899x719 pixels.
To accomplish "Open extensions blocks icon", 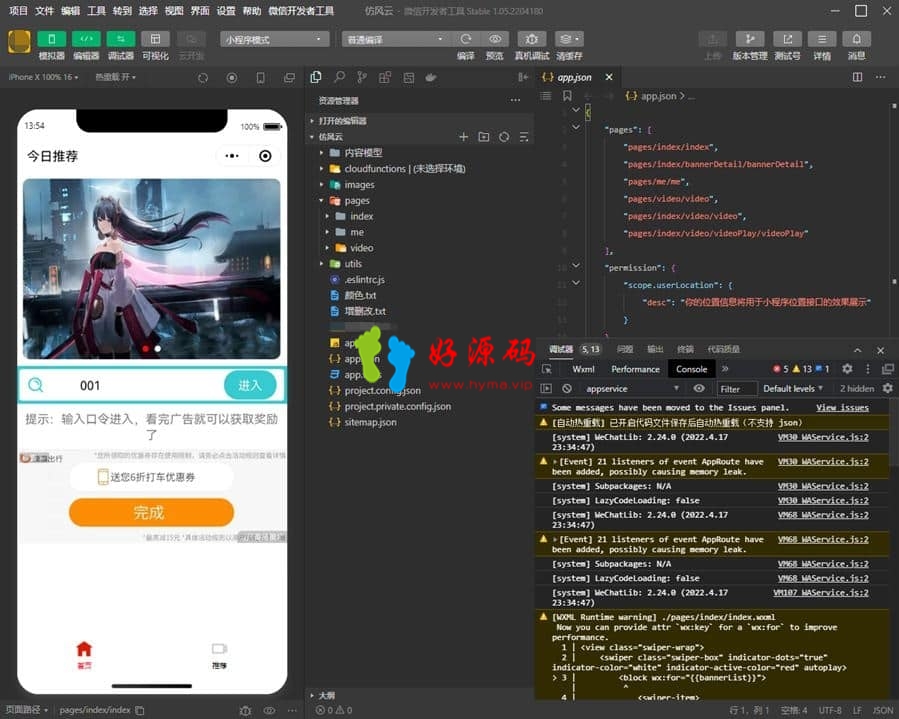I will coord(385,77).
